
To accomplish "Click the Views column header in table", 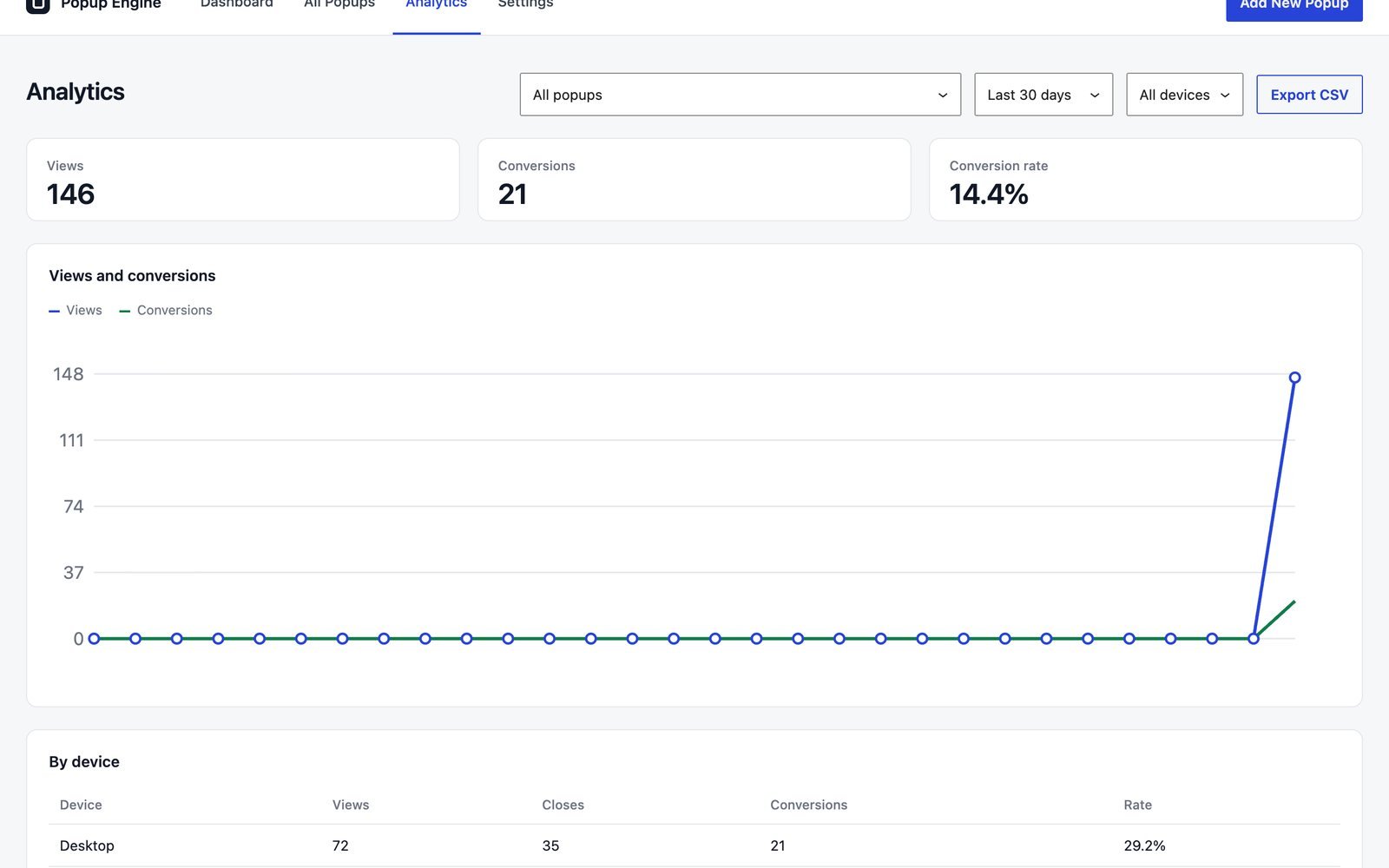I will point(351,805).
